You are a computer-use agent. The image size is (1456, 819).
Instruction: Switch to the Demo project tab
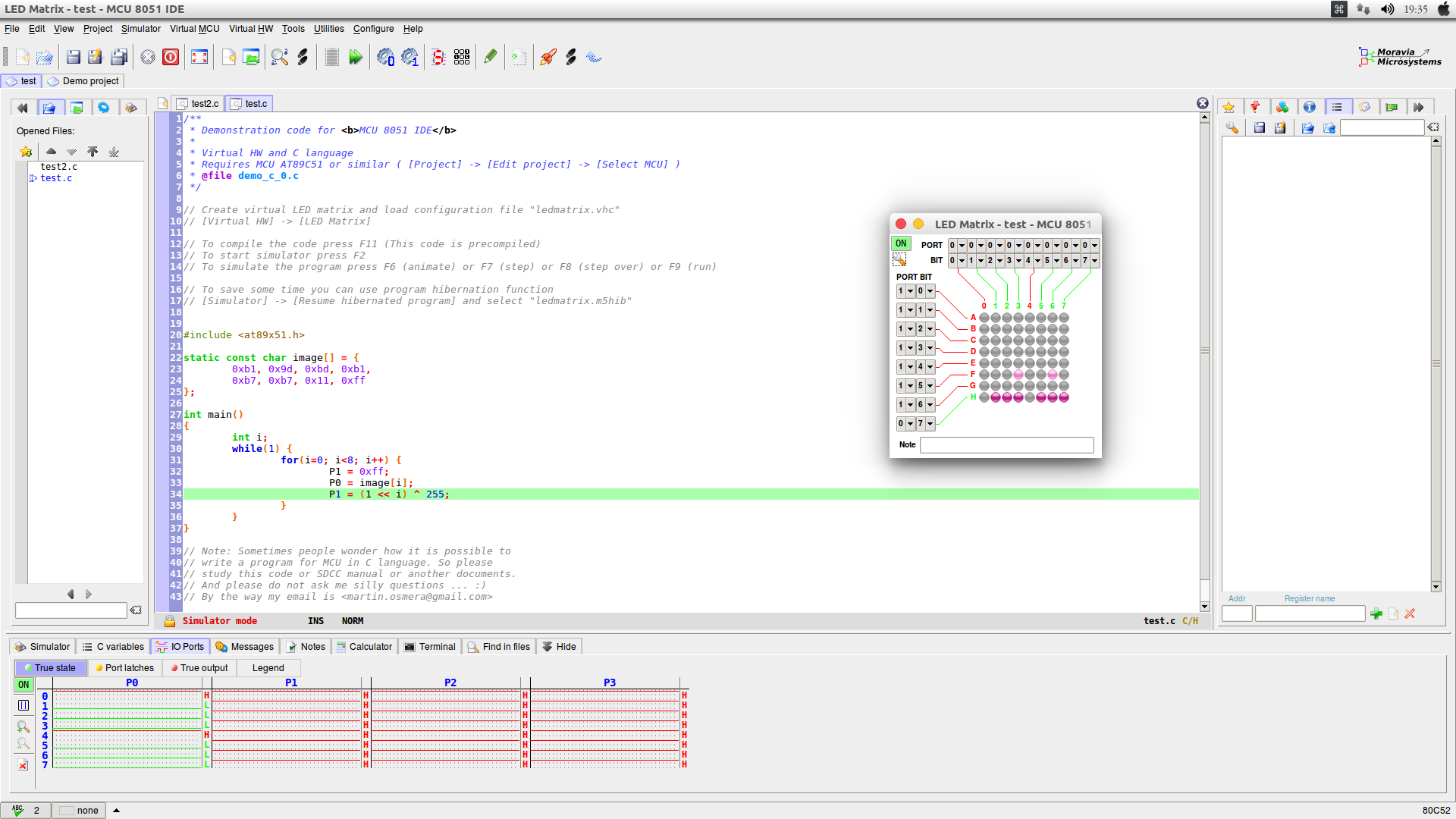pos(83,80)
